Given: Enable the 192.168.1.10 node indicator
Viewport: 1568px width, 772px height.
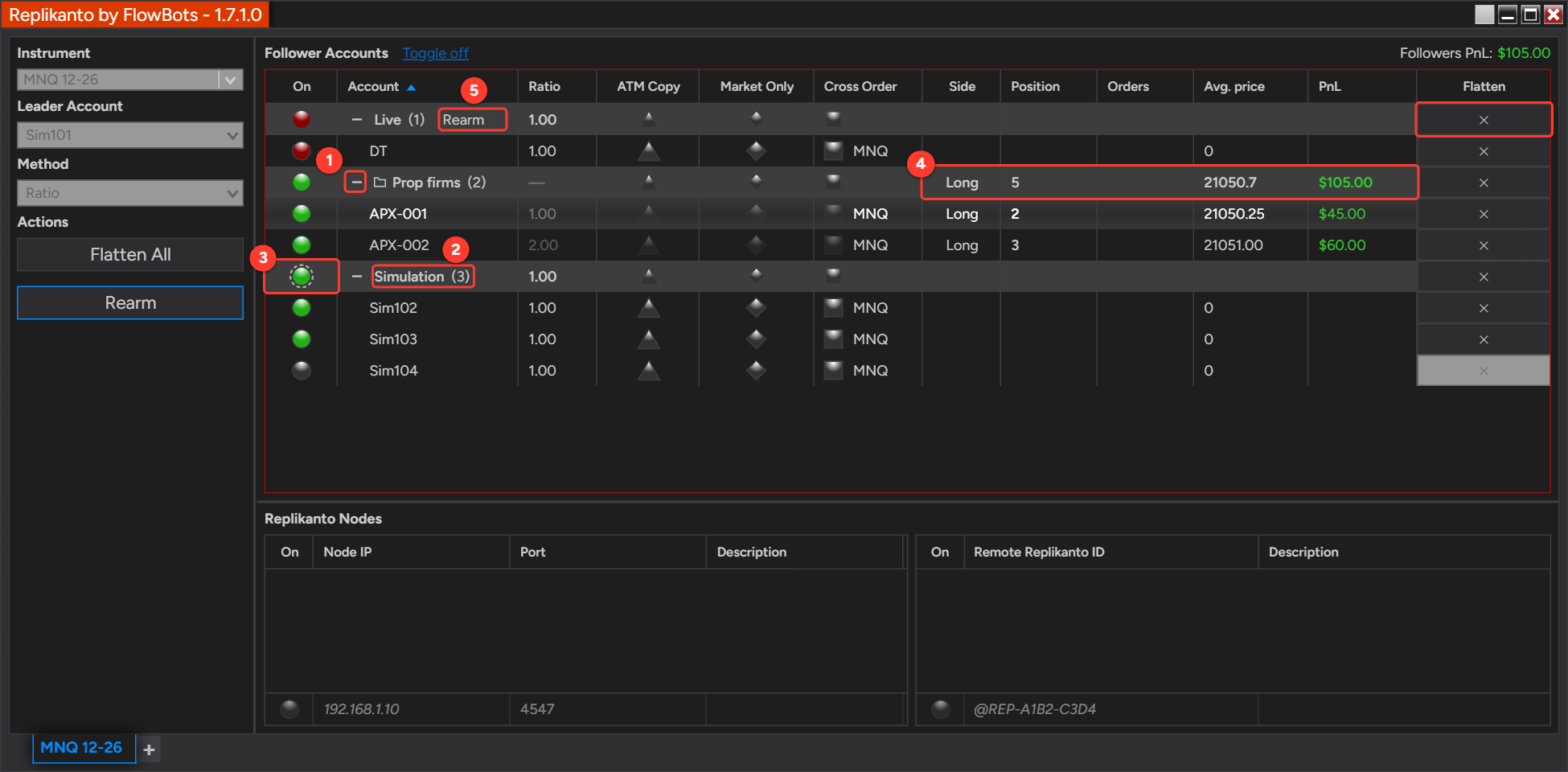Looking at the screenshot, I should [x=289, y=708].
